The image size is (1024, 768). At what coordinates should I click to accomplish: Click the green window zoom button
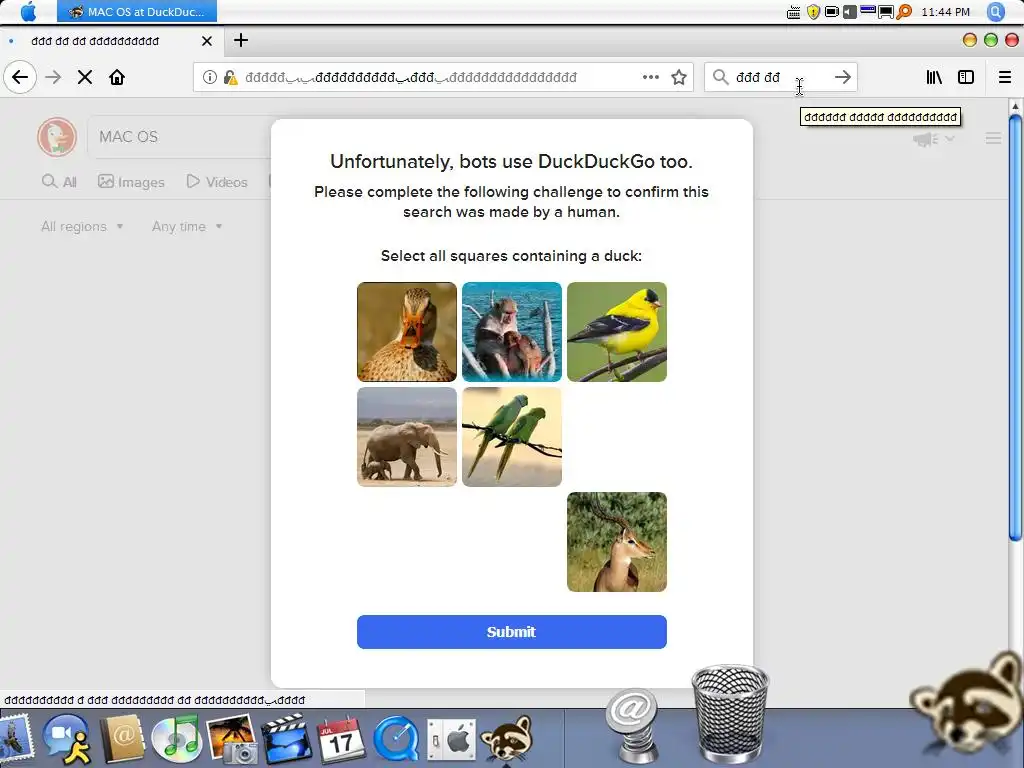(x=991, y=40)
